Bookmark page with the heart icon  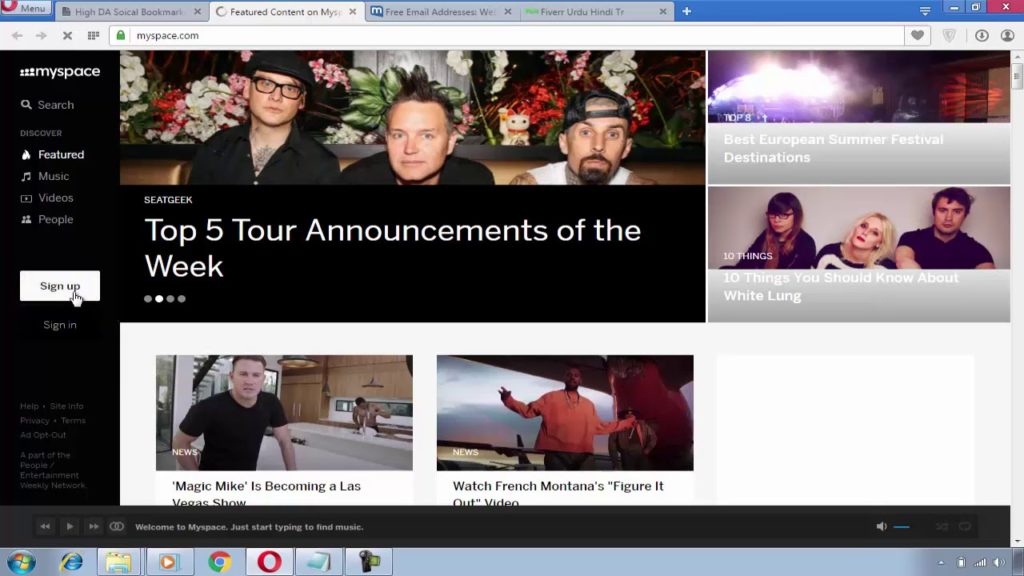click(918, 35)
